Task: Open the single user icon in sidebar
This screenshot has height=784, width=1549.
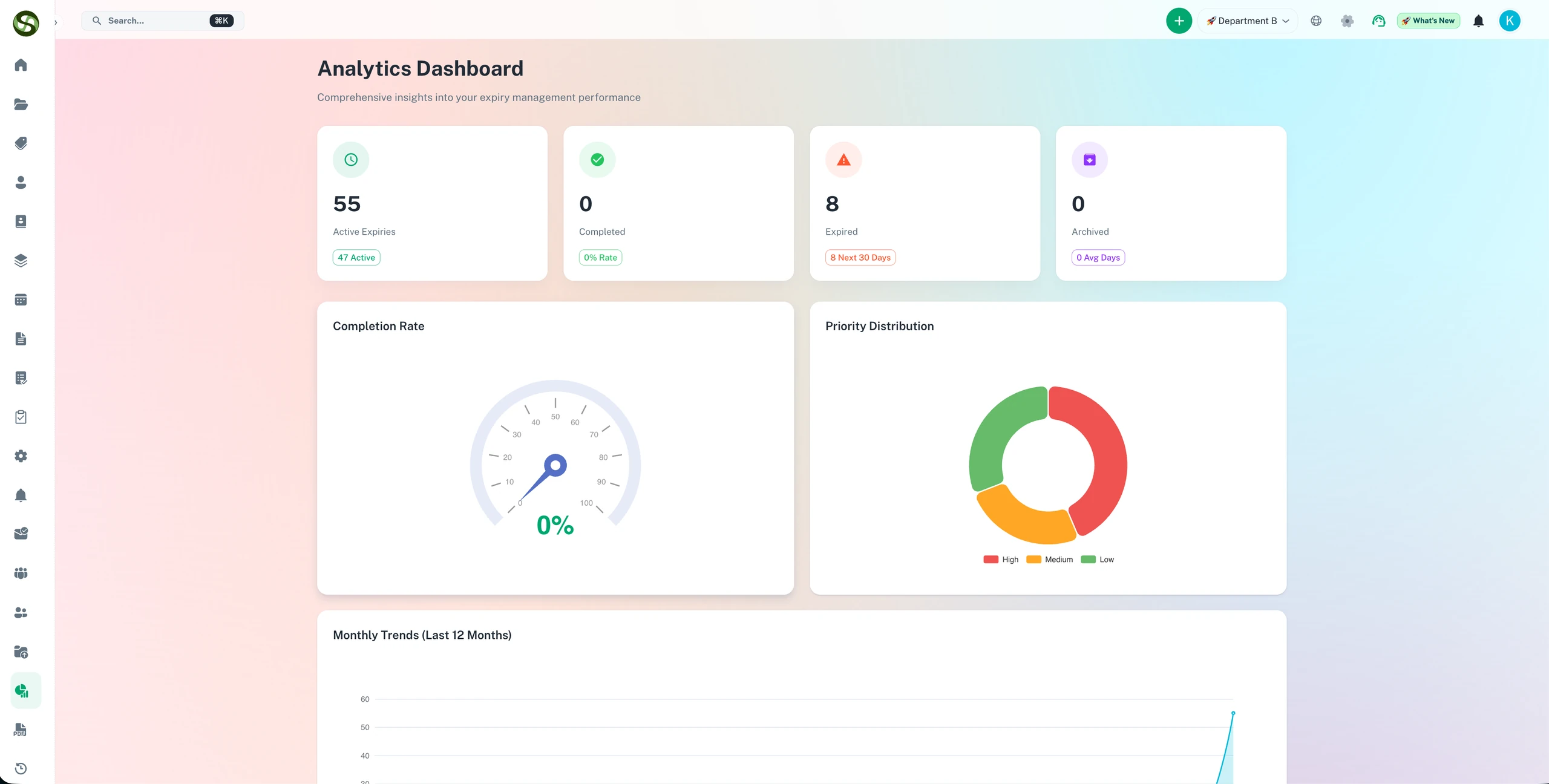Action: pyautogui.click(x=21, y=182)
